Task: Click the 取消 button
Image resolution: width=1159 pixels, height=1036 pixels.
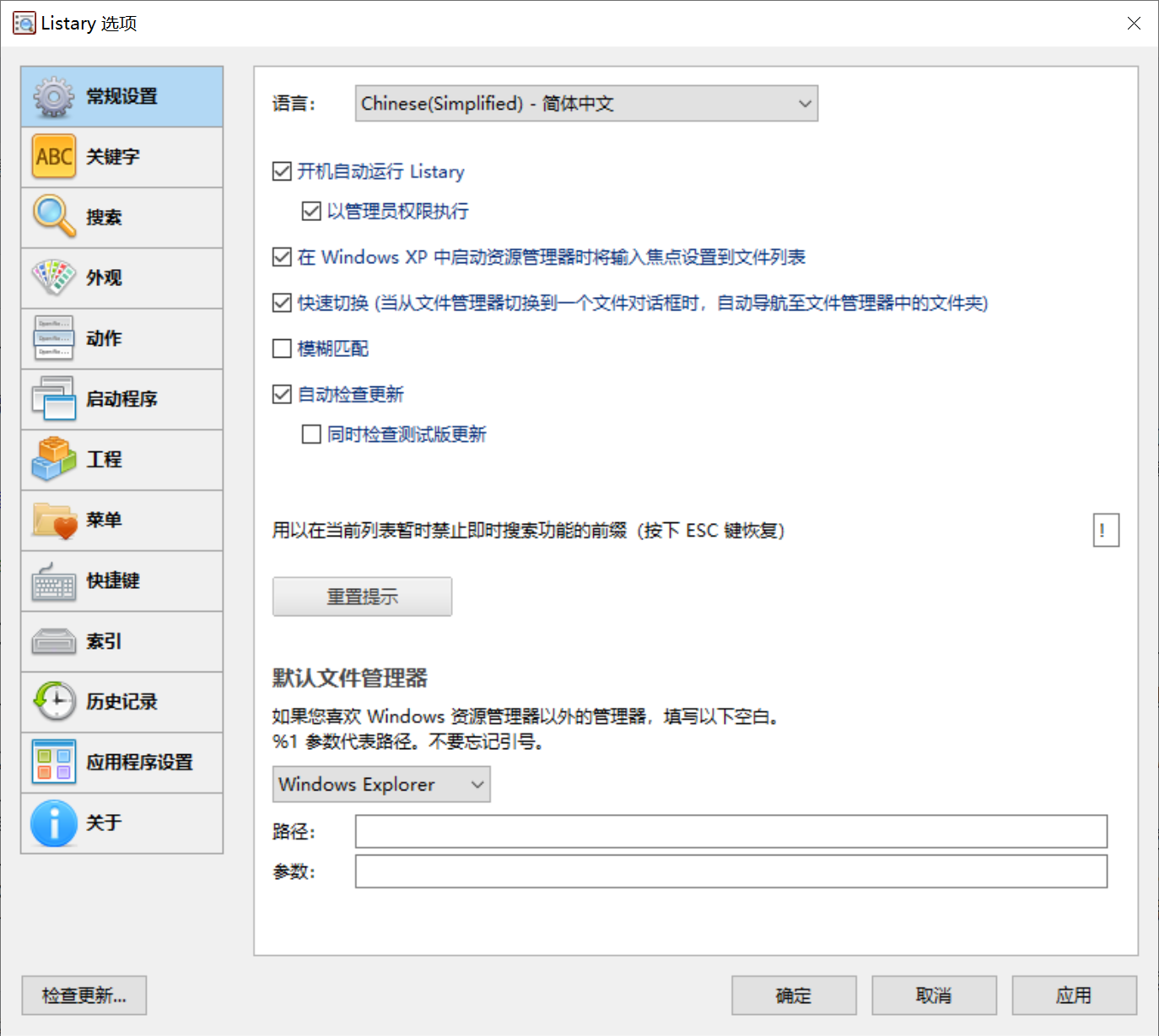Action: (934, 996)
